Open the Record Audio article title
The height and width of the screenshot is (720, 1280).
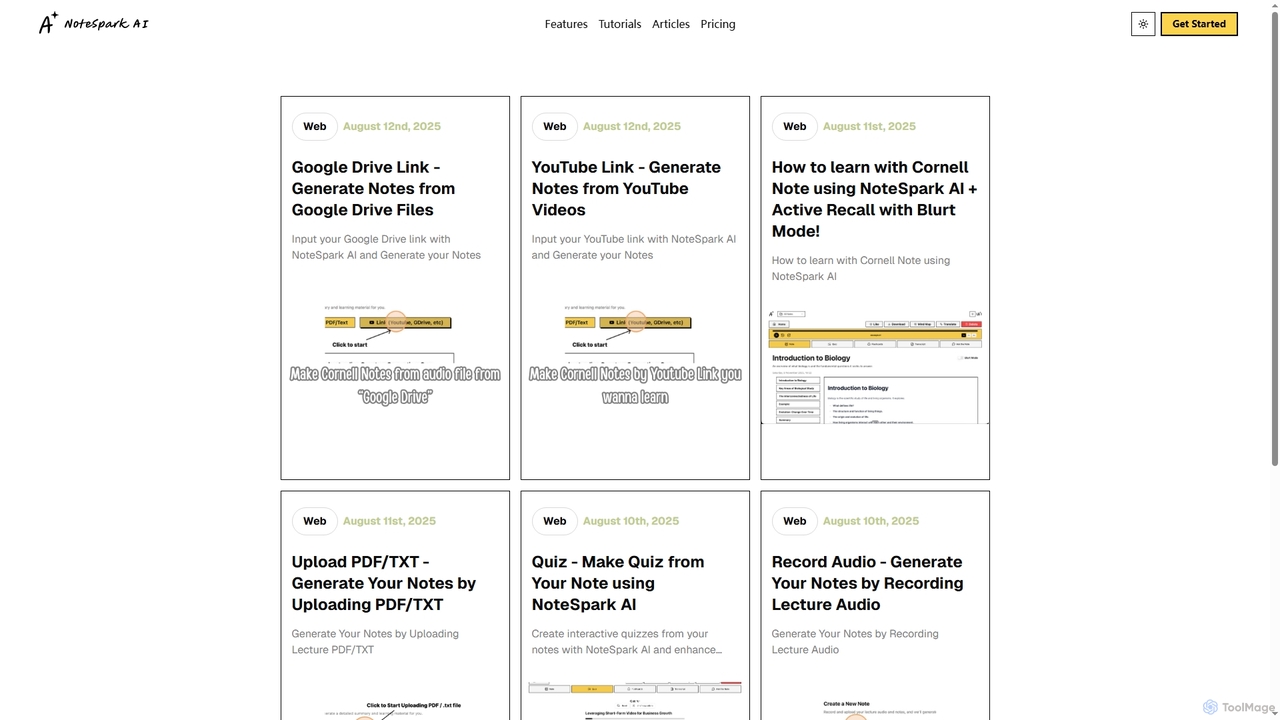tap(868, 583)
